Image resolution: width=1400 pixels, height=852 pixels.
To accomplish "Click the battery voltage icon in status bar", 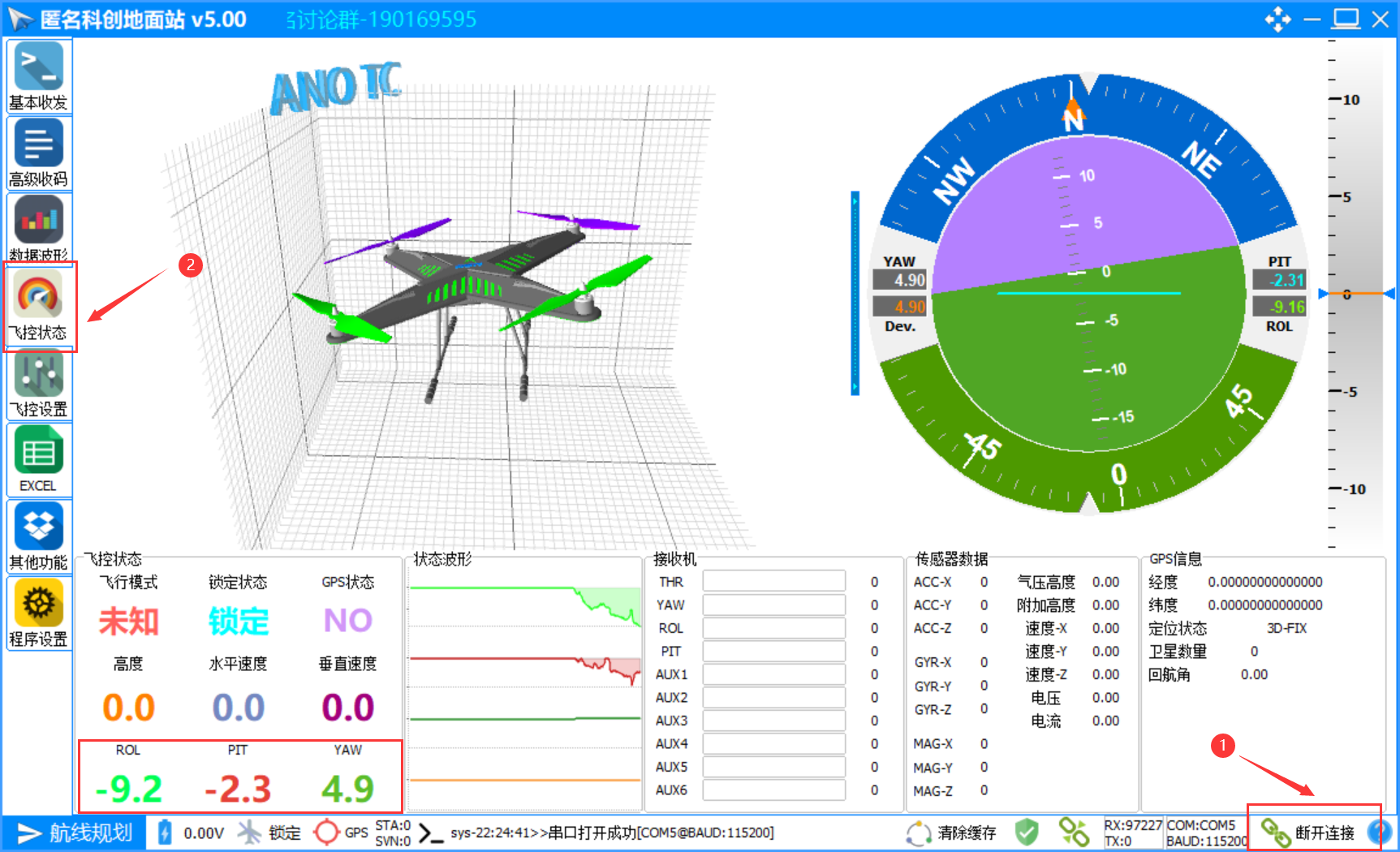I will (x=165, y=833).
